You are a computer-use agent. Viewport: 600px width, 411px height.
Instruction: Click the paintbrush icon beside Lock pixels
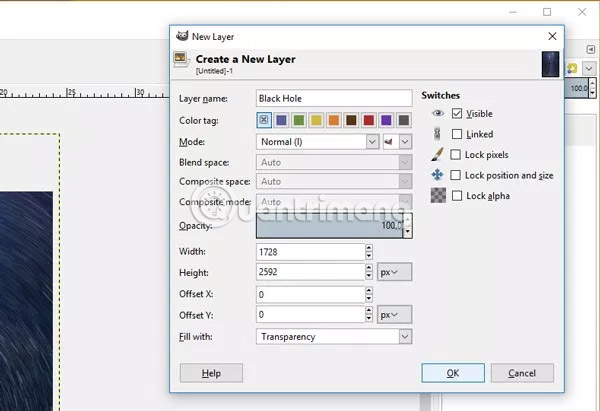[x=437, y=154]
